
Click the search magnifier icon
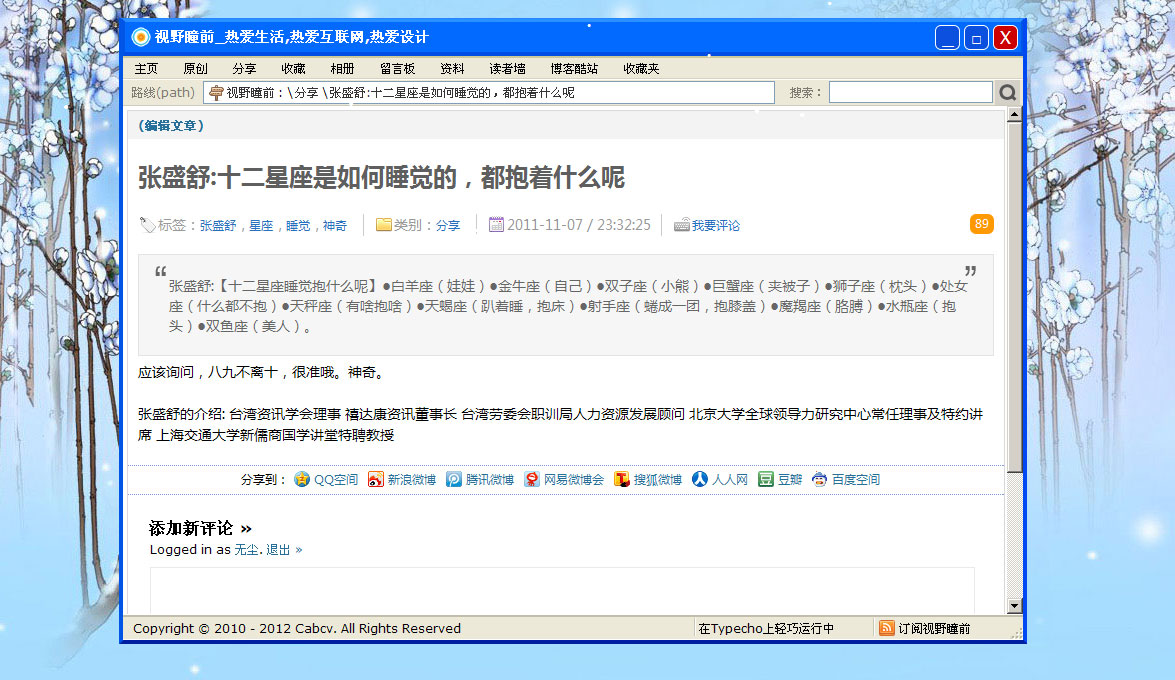click(1008, 93)
